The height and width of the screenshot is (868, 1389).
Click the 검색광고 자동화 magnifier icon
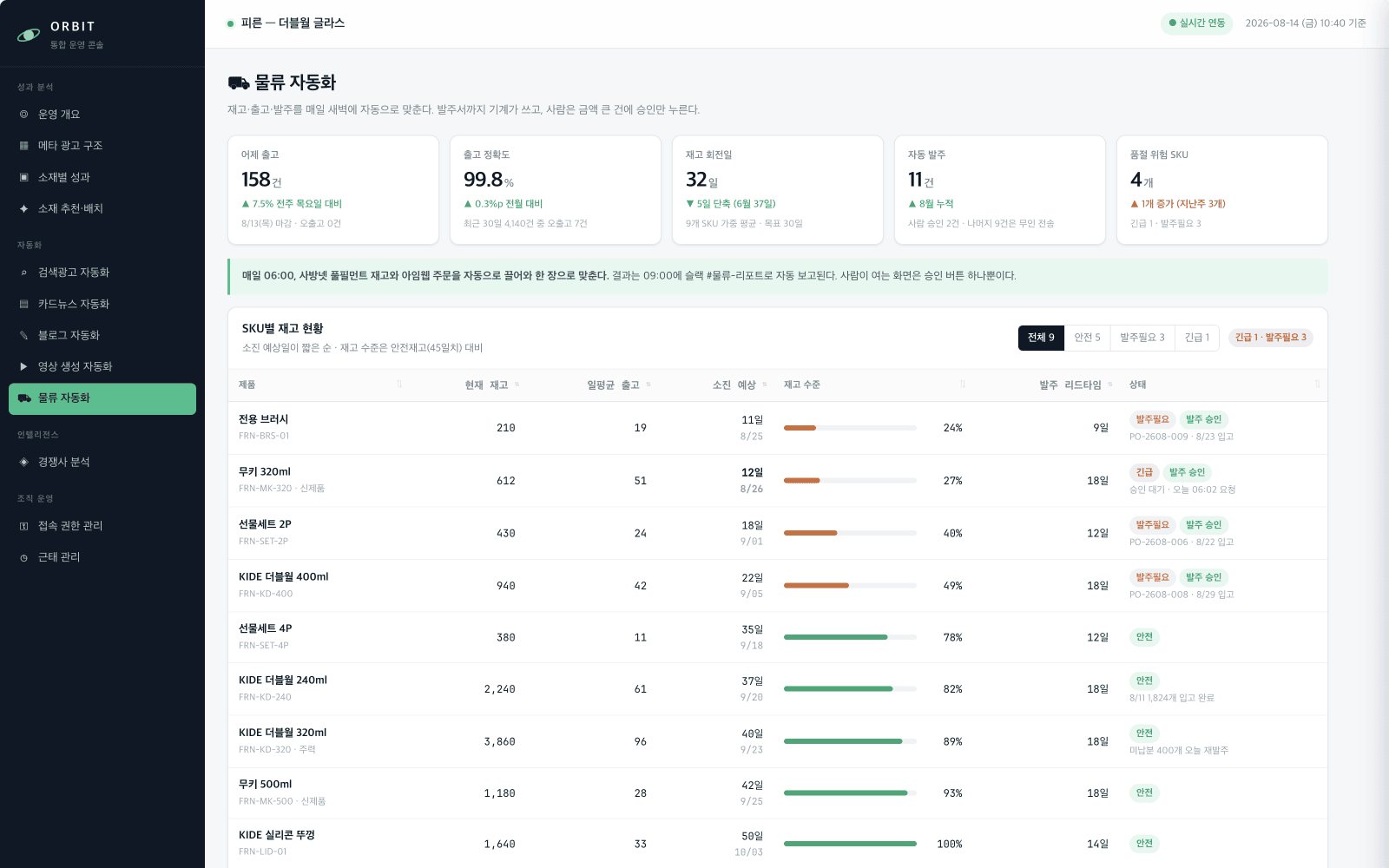[23, 273]
